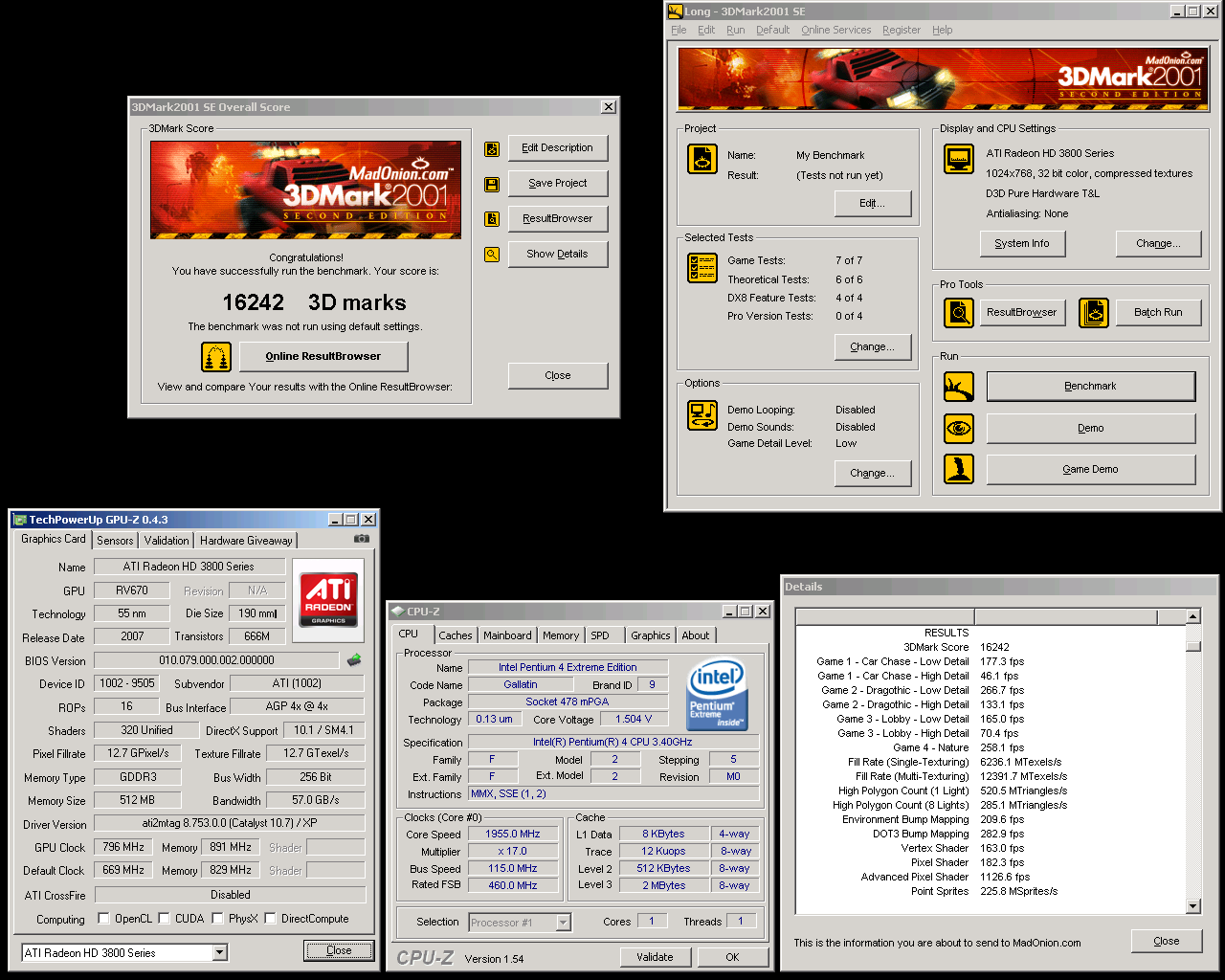
Task: Click the BIOS Version field in GPU-Z
Action: [x=216, y=660]
